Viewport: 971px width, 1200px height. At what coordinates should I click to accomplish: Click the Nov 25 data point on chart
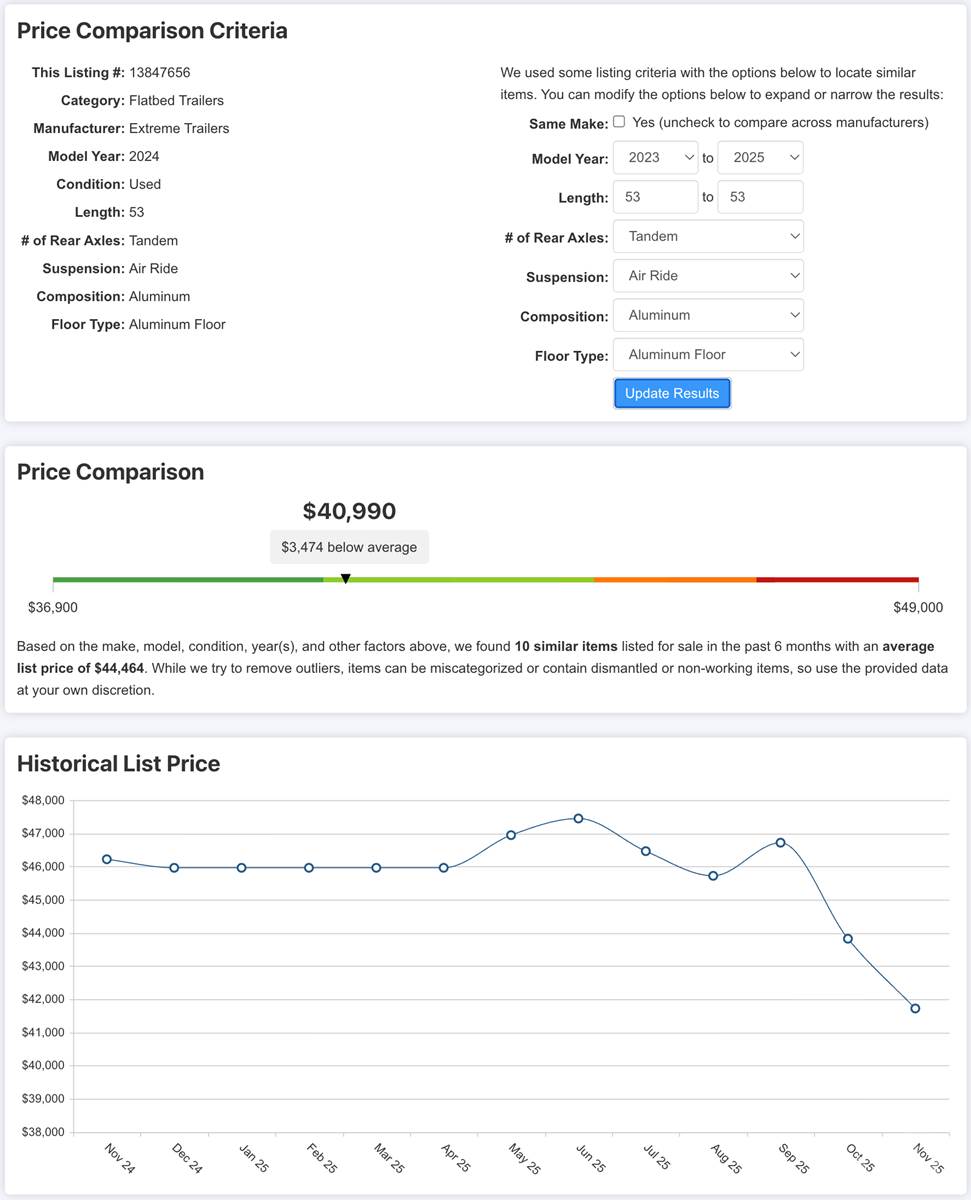point(915,1008)
